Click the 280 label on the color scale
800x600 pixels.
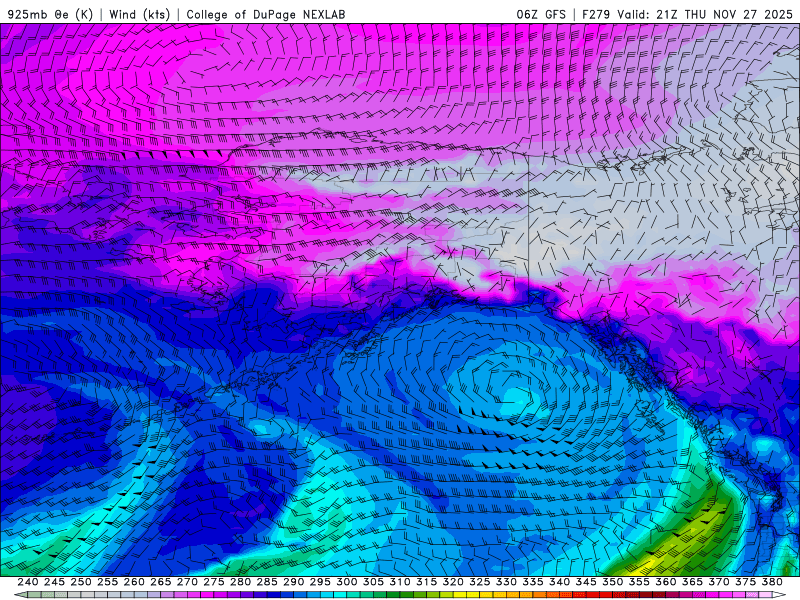pyautogui.click(x=240, y=582)
